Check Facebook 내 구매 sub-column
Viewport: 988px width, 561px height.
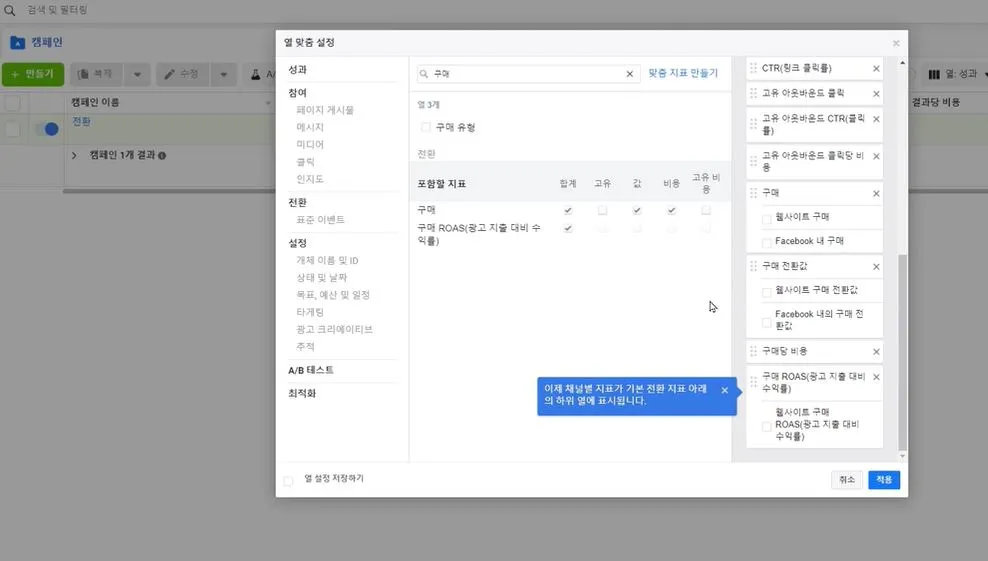coord(767,243)
